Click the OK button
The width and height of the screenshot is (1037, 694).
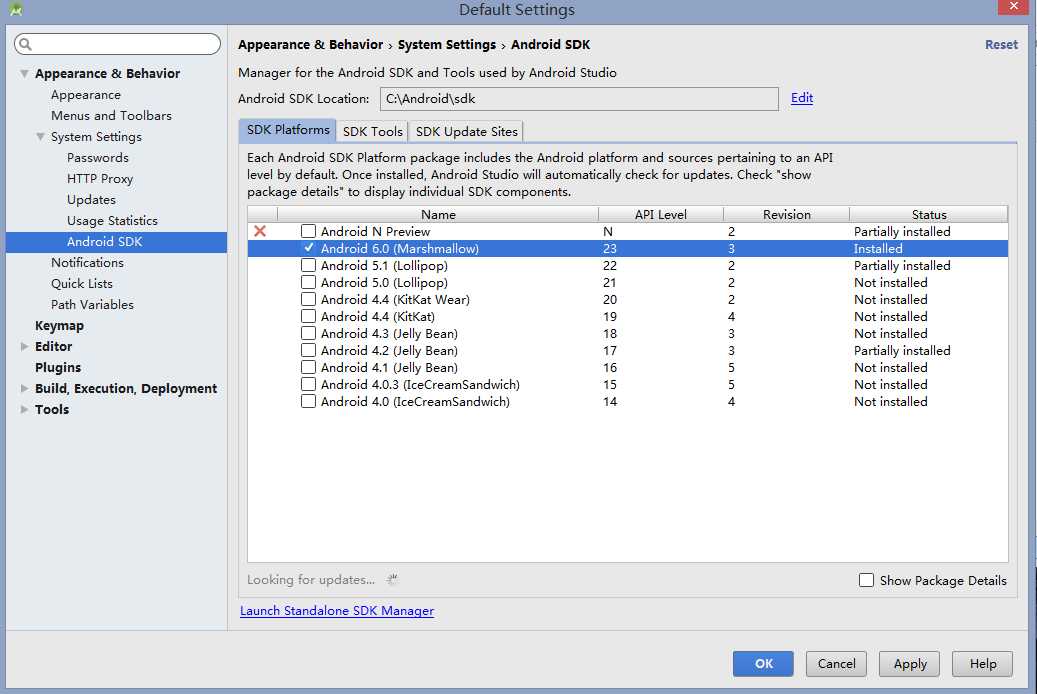click(763, 664)
